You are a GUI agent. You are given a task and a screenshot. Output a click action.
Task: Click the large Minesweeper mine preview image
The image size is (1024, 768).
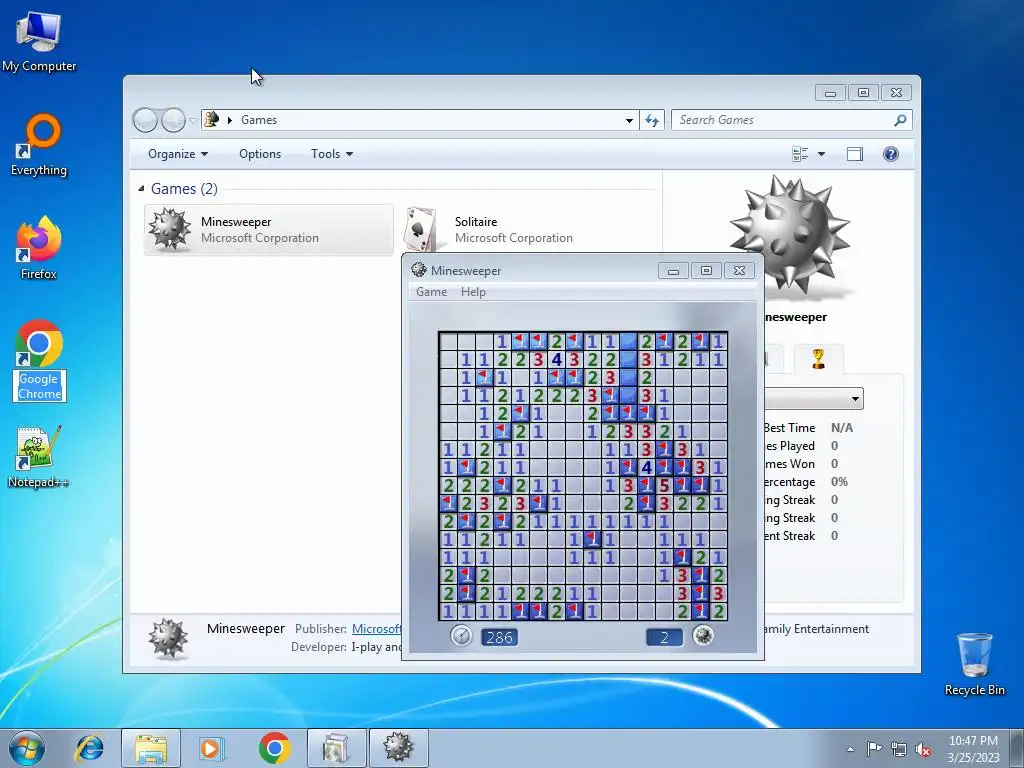790,235
